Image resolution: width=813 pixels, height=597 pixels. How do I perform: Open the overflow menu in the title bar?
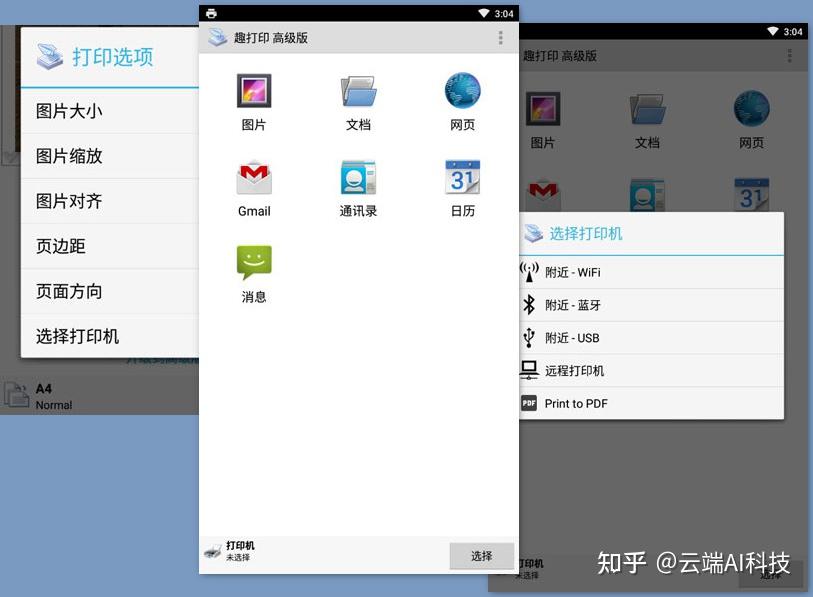(499, 36)
